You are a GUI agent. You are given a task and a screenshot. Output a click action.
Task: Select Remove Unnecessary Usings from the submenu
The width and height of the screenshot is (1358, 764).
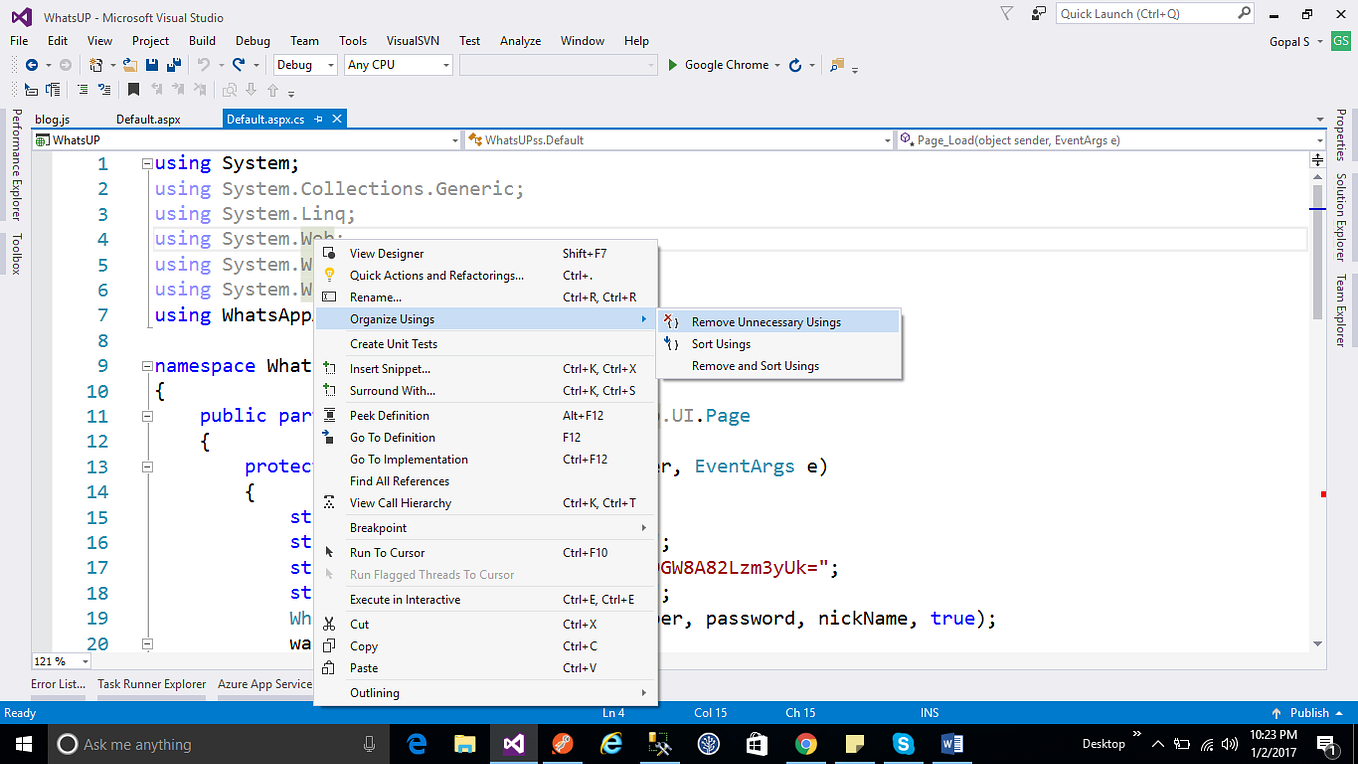pos(768,321)
